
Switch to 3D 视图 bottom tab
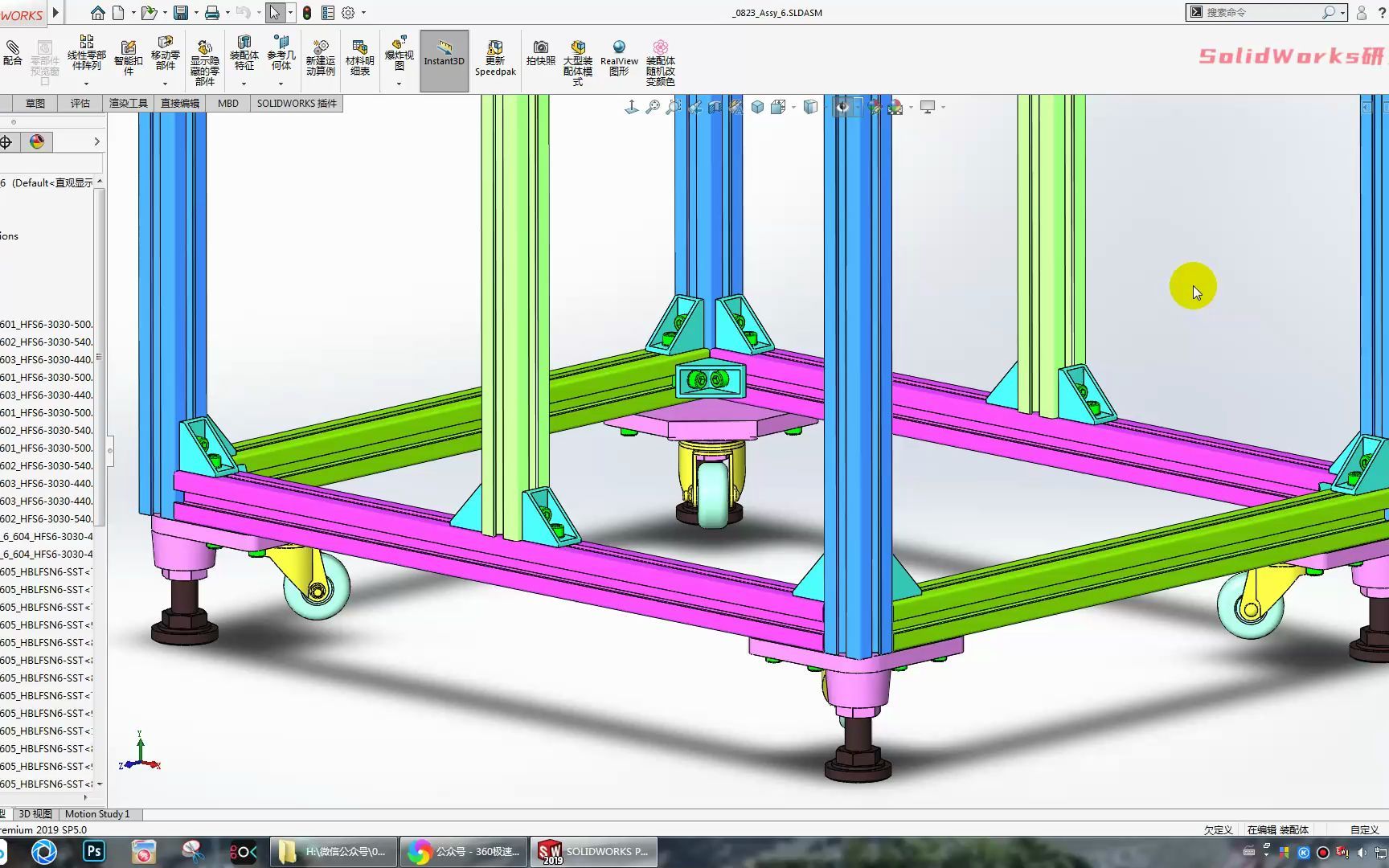(x=35, y=814)
